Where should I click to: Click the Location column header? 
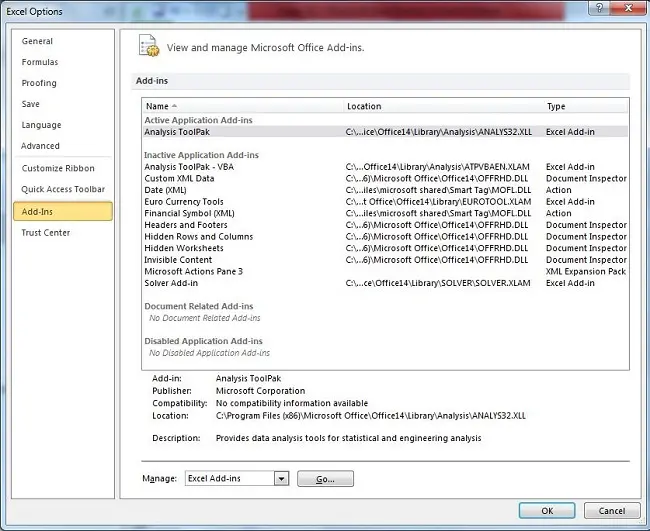point(443,106)
